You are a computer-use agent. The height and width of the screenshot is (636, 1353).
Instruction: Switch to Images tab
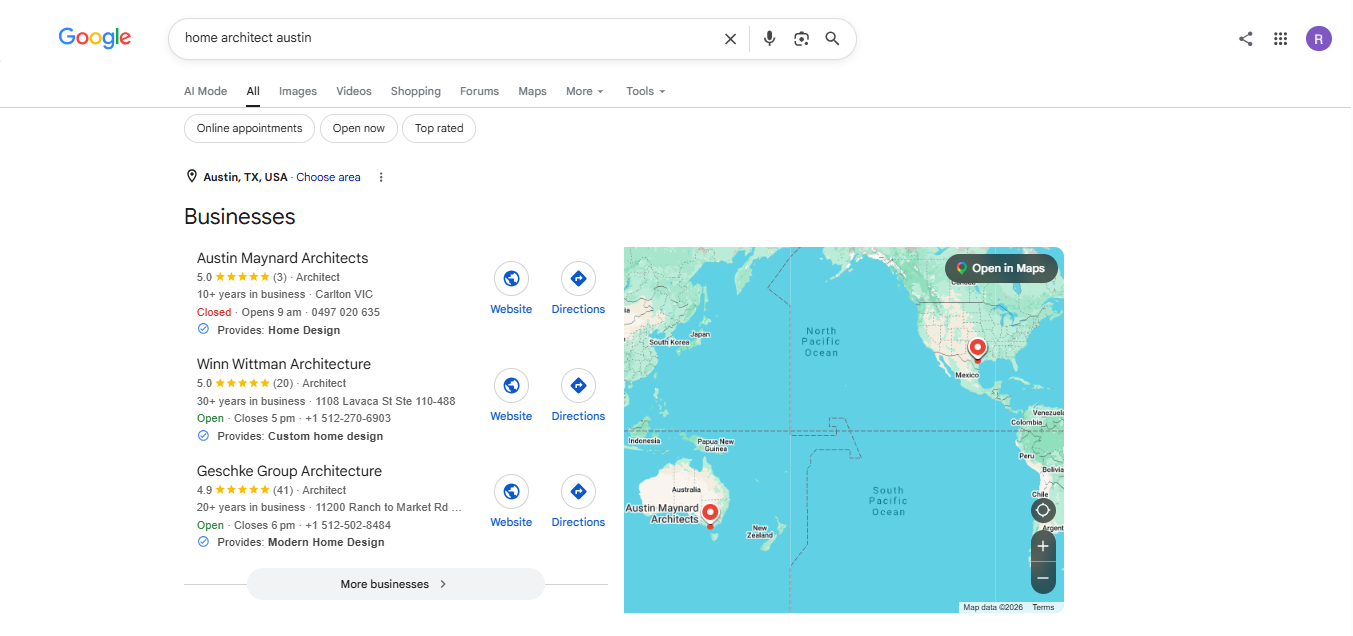(298, 91)
